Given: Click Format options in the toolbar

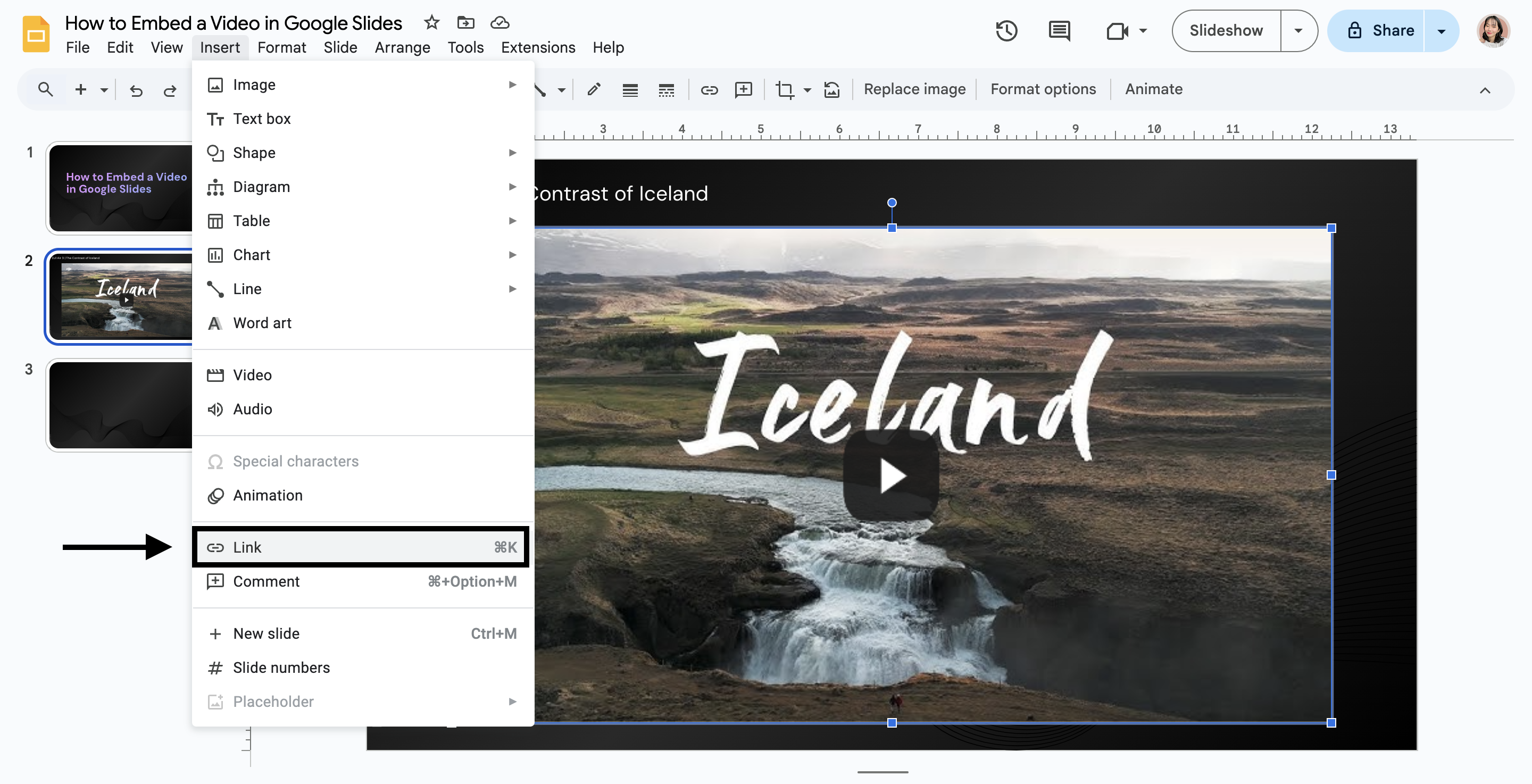Looking at the screenshot, I should click(x=1043, y=89).
